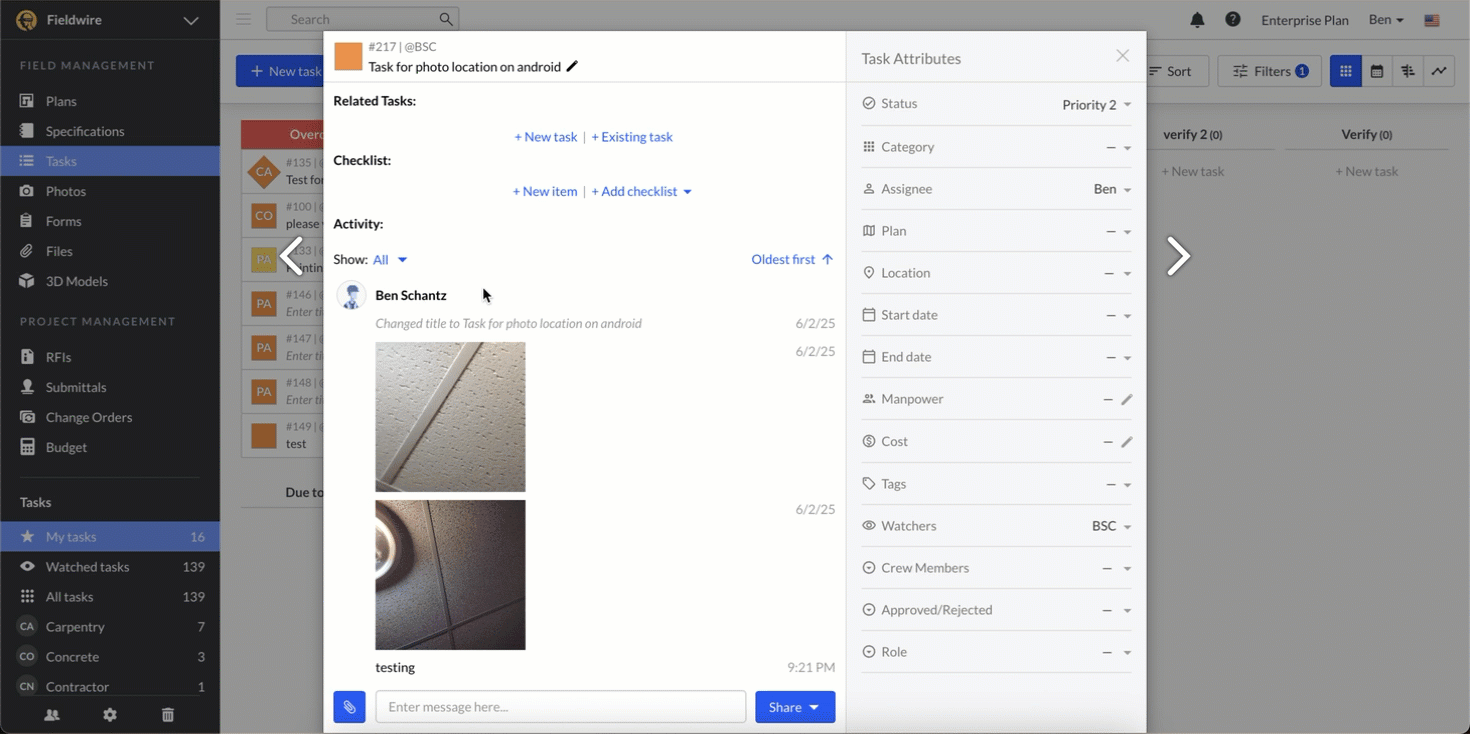Go to next task arrow
Image resolution: width=1470 pixels, height=734 pixels.
coord(1178,256)
